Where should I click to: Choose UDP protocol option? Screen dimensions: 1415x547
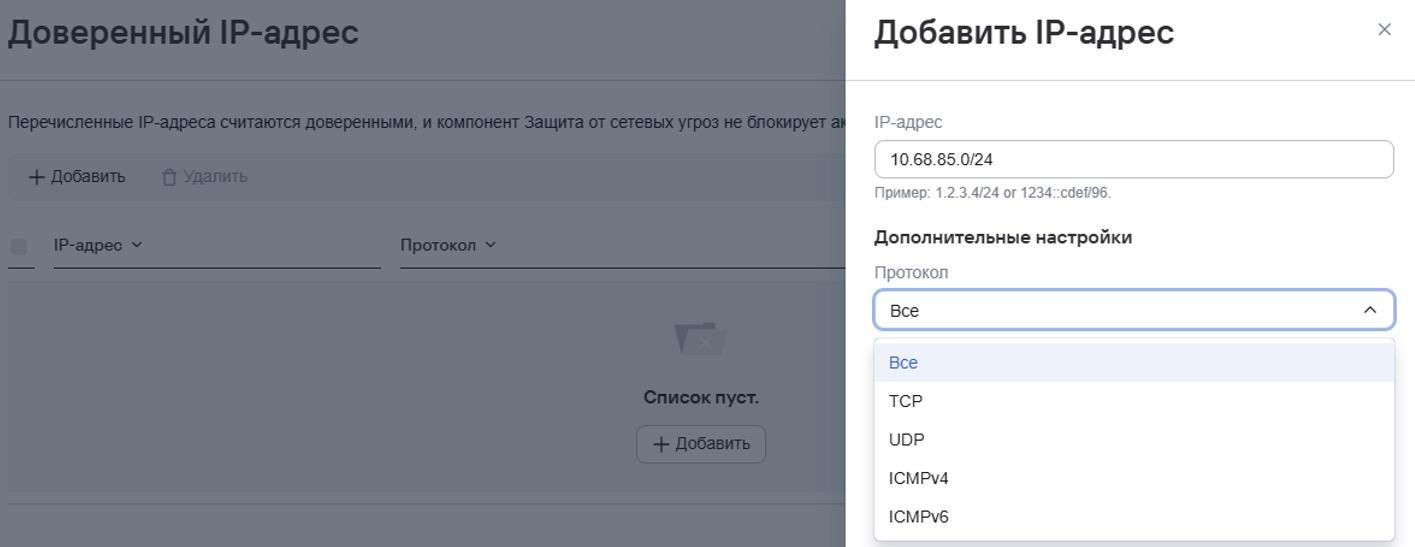click(x=1134, y=440)
